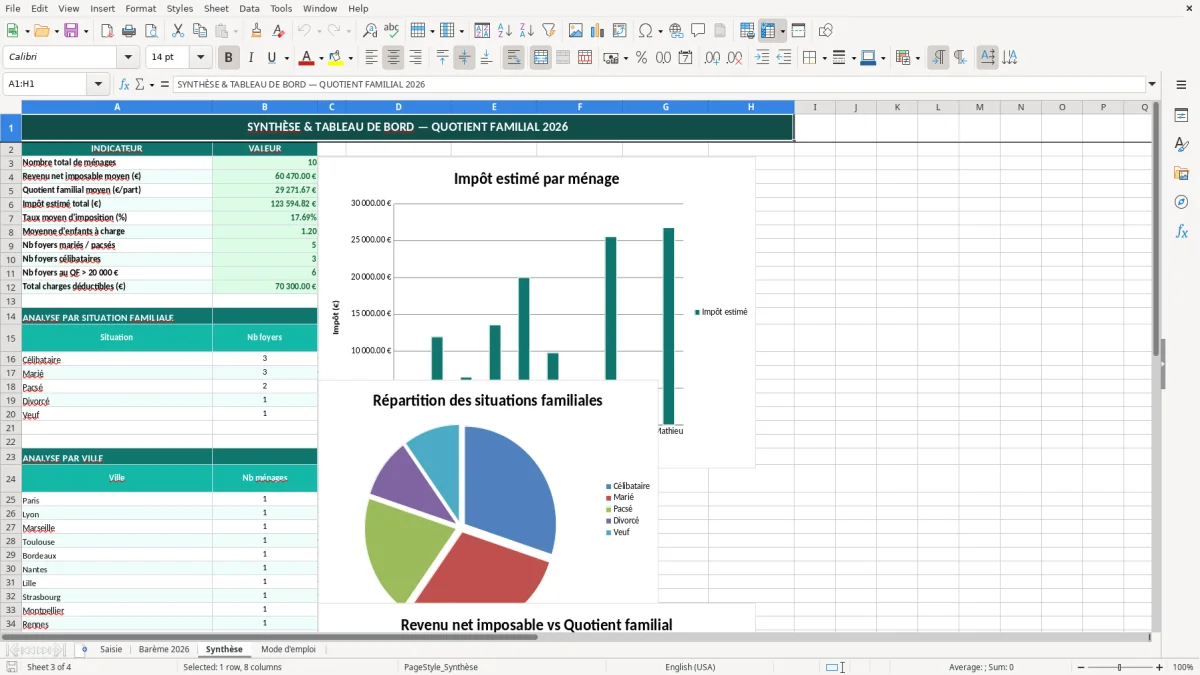Click the Increase Indent icon
Image resolution: width=1200 pixels, height=675 pixels.
coord(762,58)
